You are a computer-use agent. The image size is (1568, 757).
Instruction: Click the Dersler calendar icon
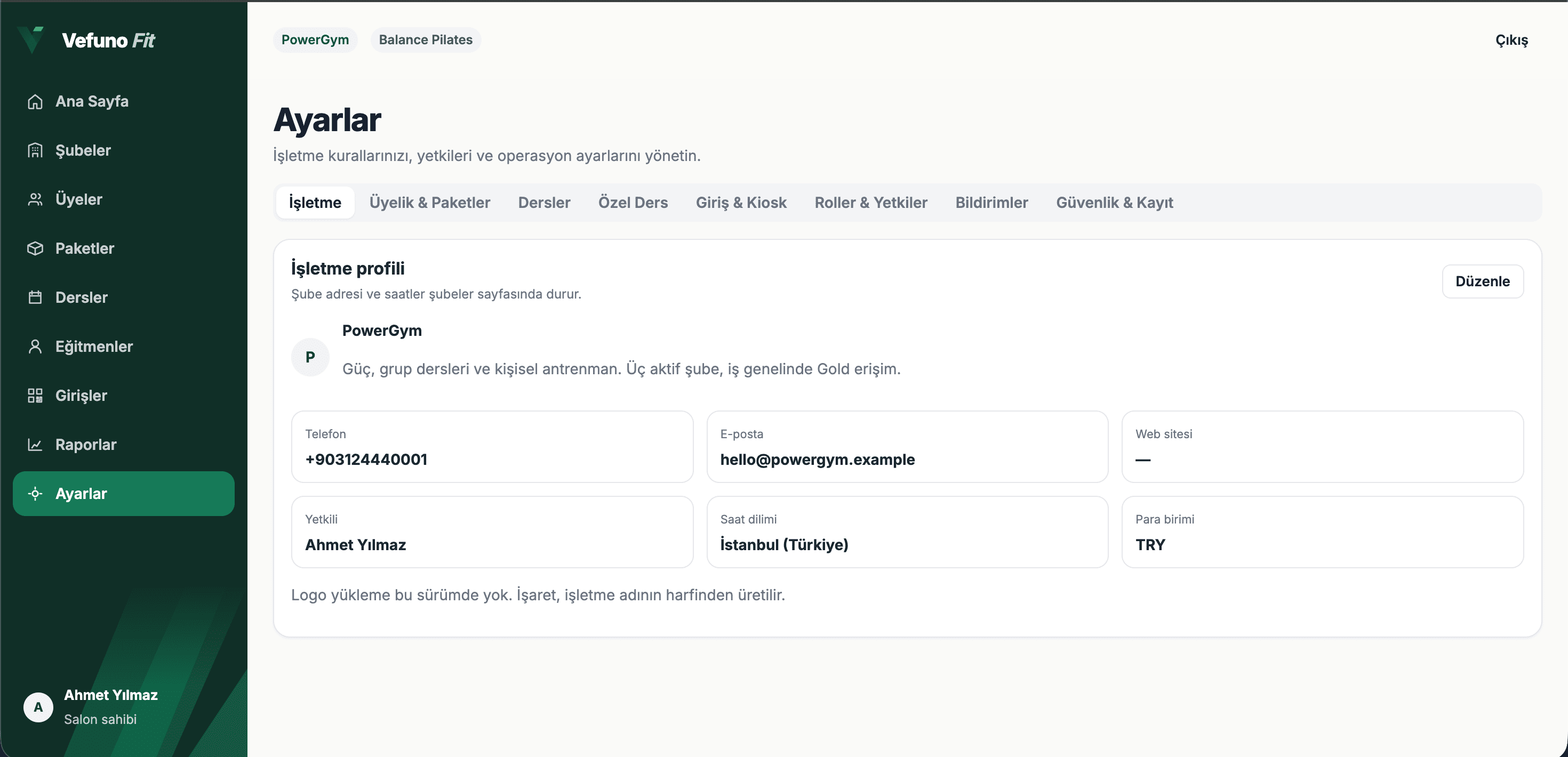35,297
